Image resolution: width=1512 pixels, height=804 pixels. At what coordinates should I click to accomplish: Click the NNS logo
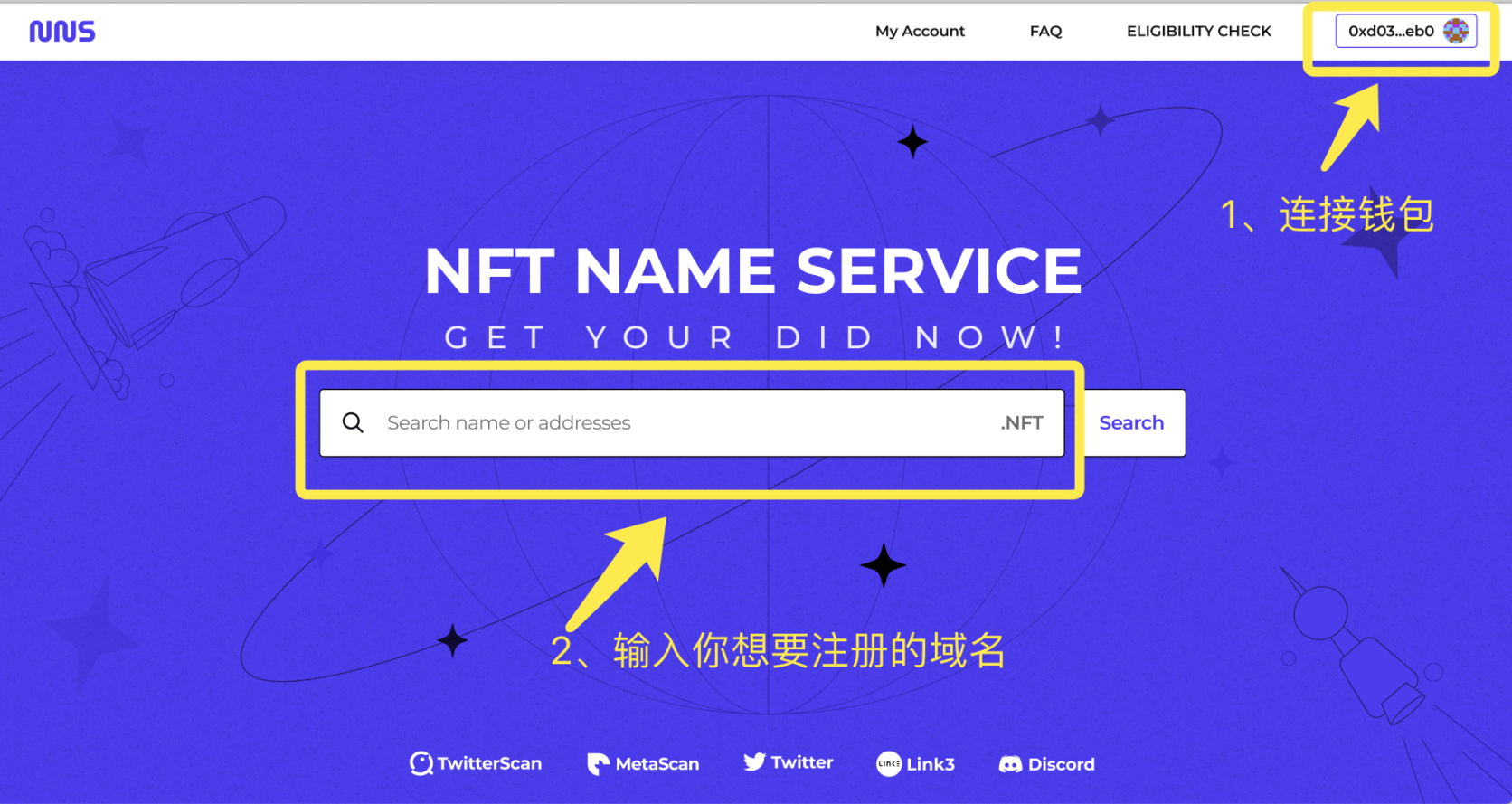[61, 32]
